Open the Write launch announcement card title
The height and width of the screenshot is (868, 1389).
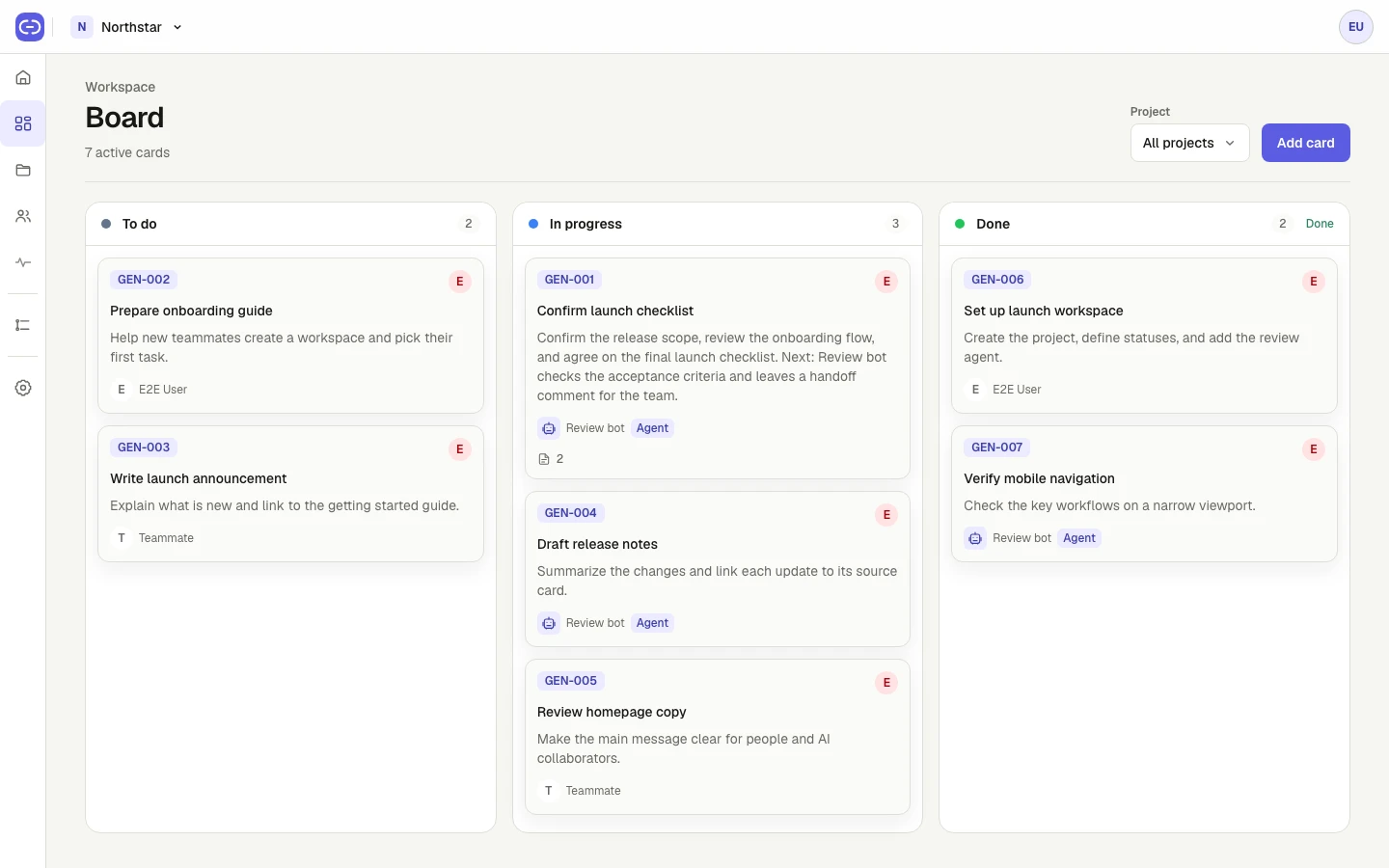[x=199, y=478]
